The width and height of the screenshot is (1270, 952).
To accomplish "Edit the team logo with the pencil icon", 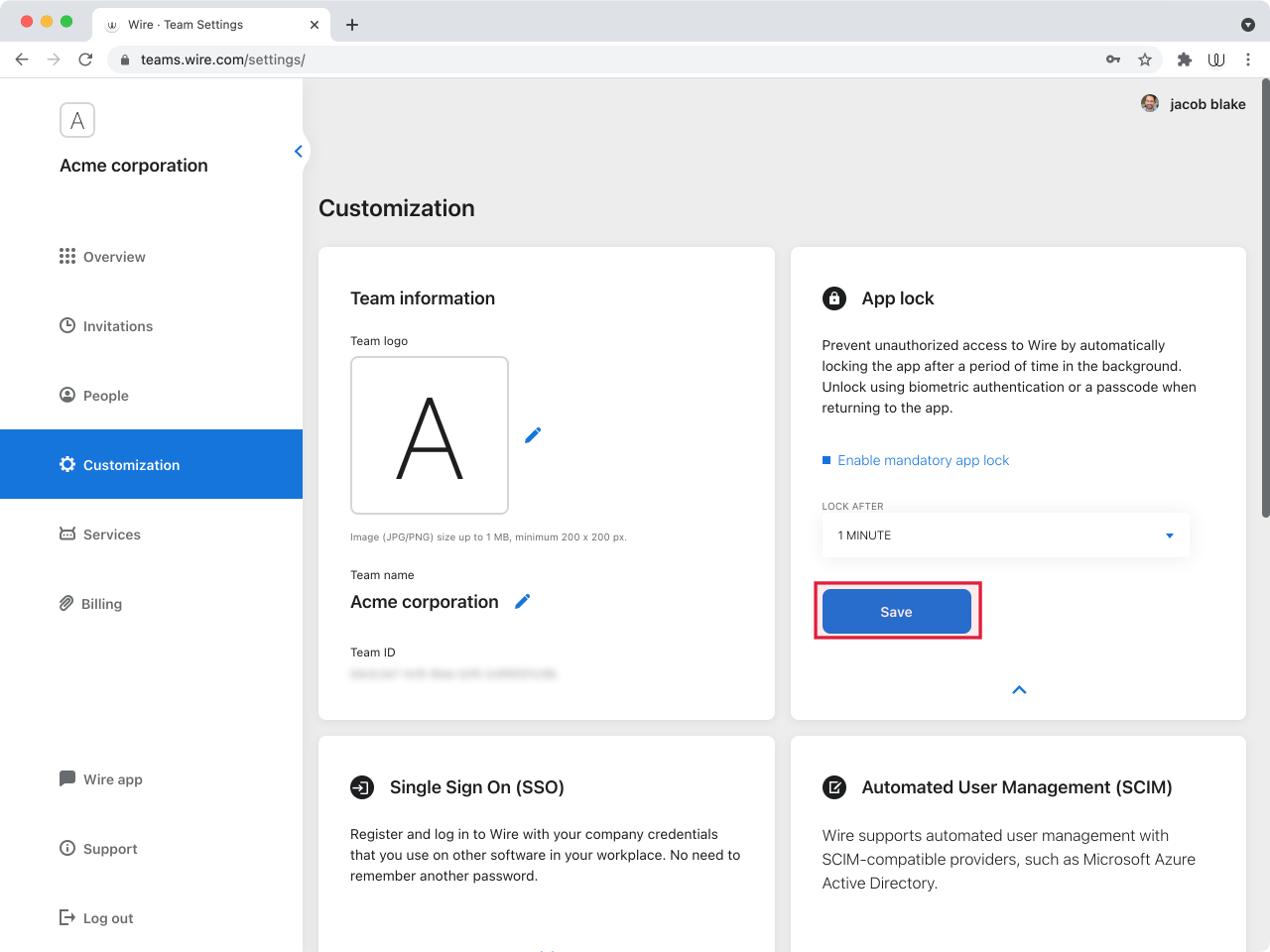I will click(x=533, y=435).
